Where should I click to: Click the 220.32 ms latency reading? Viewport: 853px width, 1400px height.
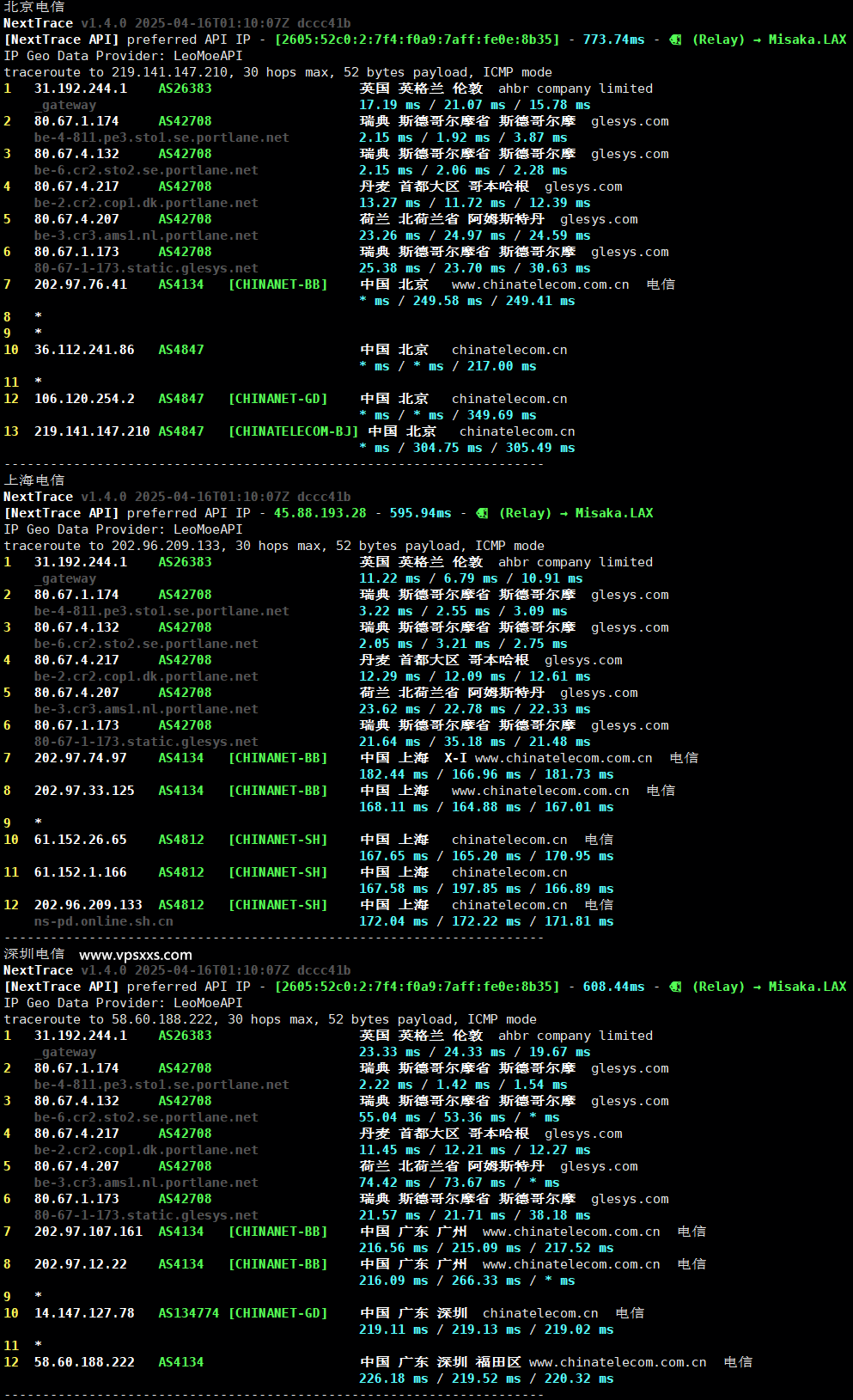point(579,1379)
